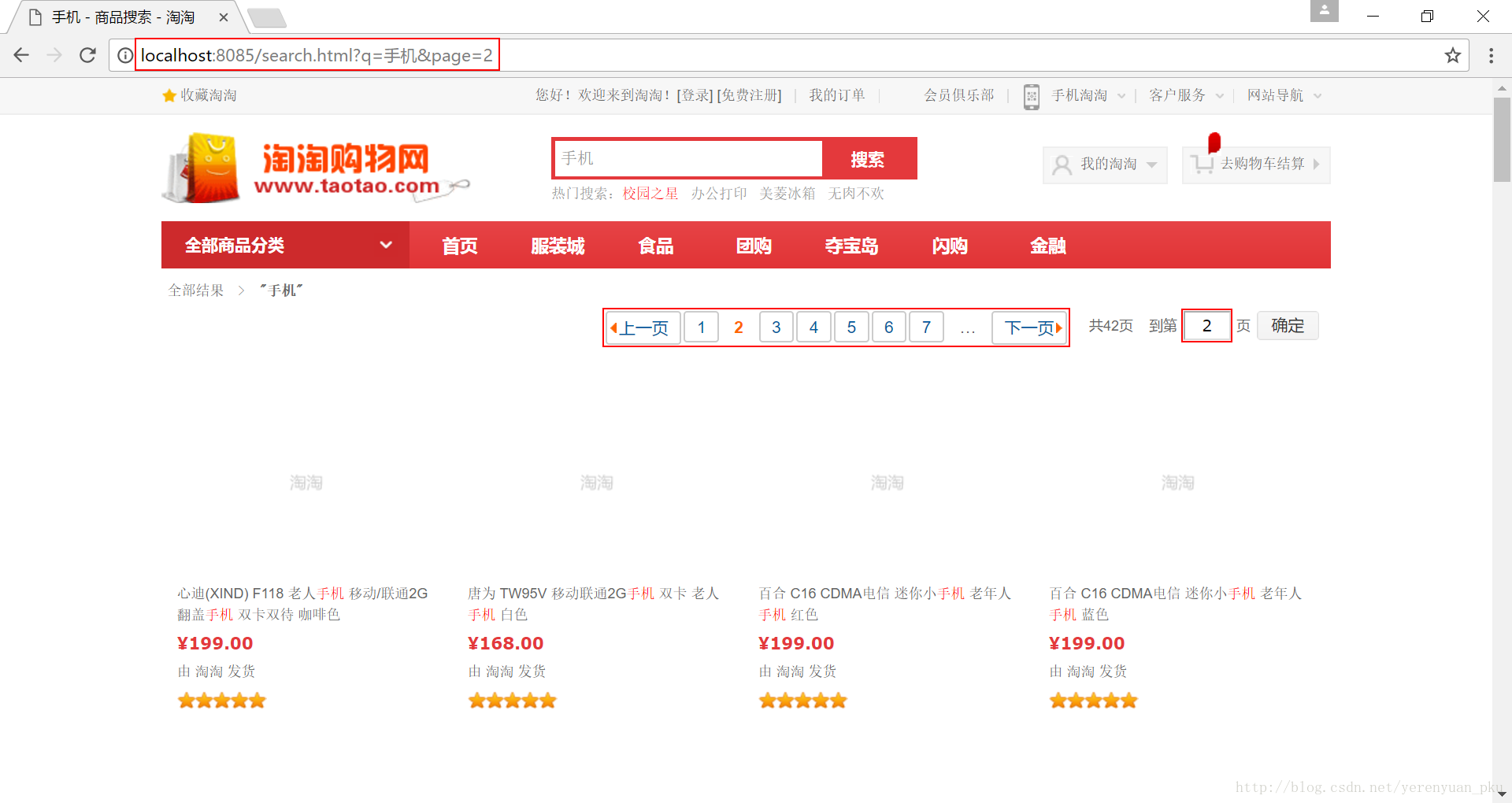The image size is (1512, 803).
Task: Bookmark page with star icon
Action: (1452, 55)
